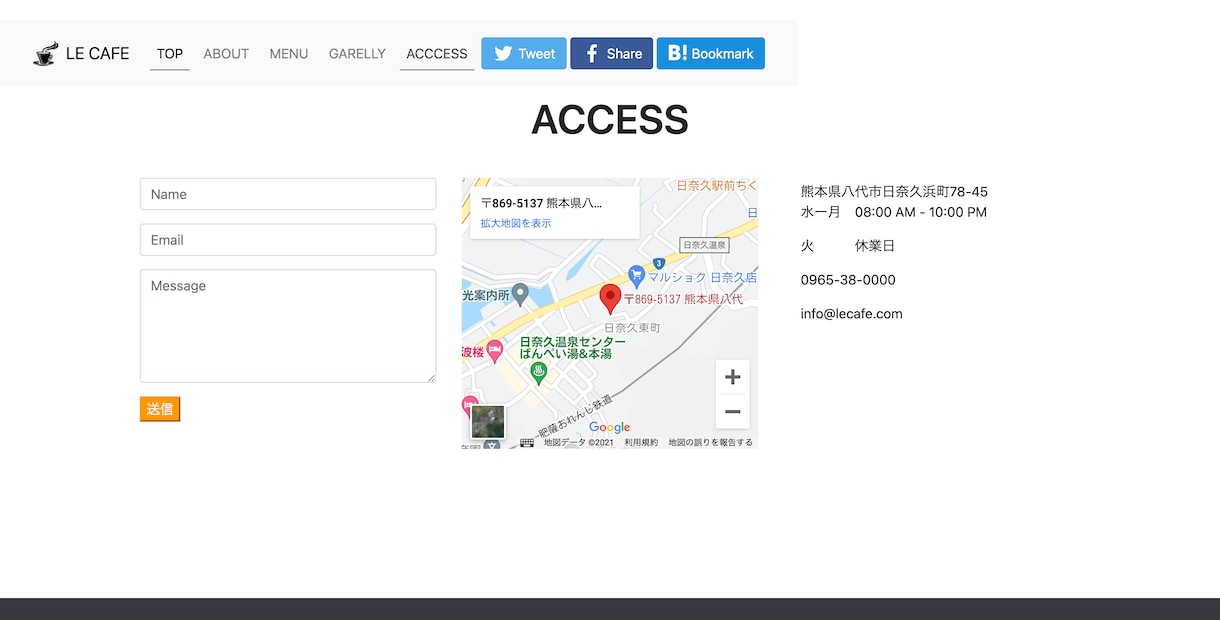Click the 日奈久温泉センター green spa marker
The height and width of the screenshot is (620, 1220).
pyautogui.click(x=539, y=373)
